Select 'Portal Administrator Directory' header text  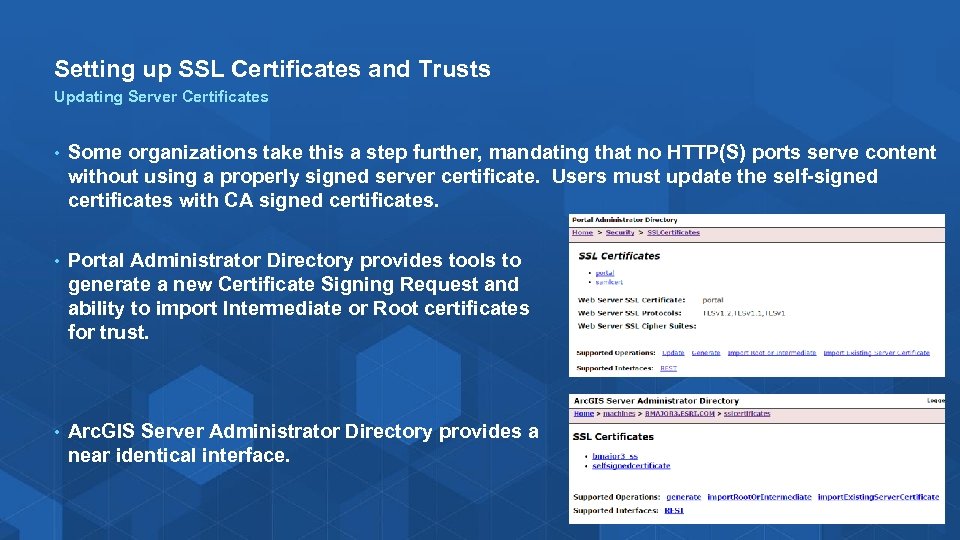point(624,219)
